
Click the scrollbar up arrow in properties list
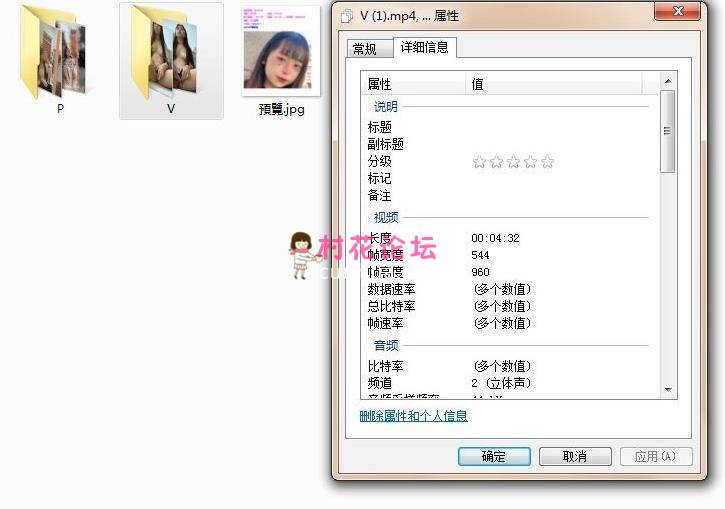point(668,81)
